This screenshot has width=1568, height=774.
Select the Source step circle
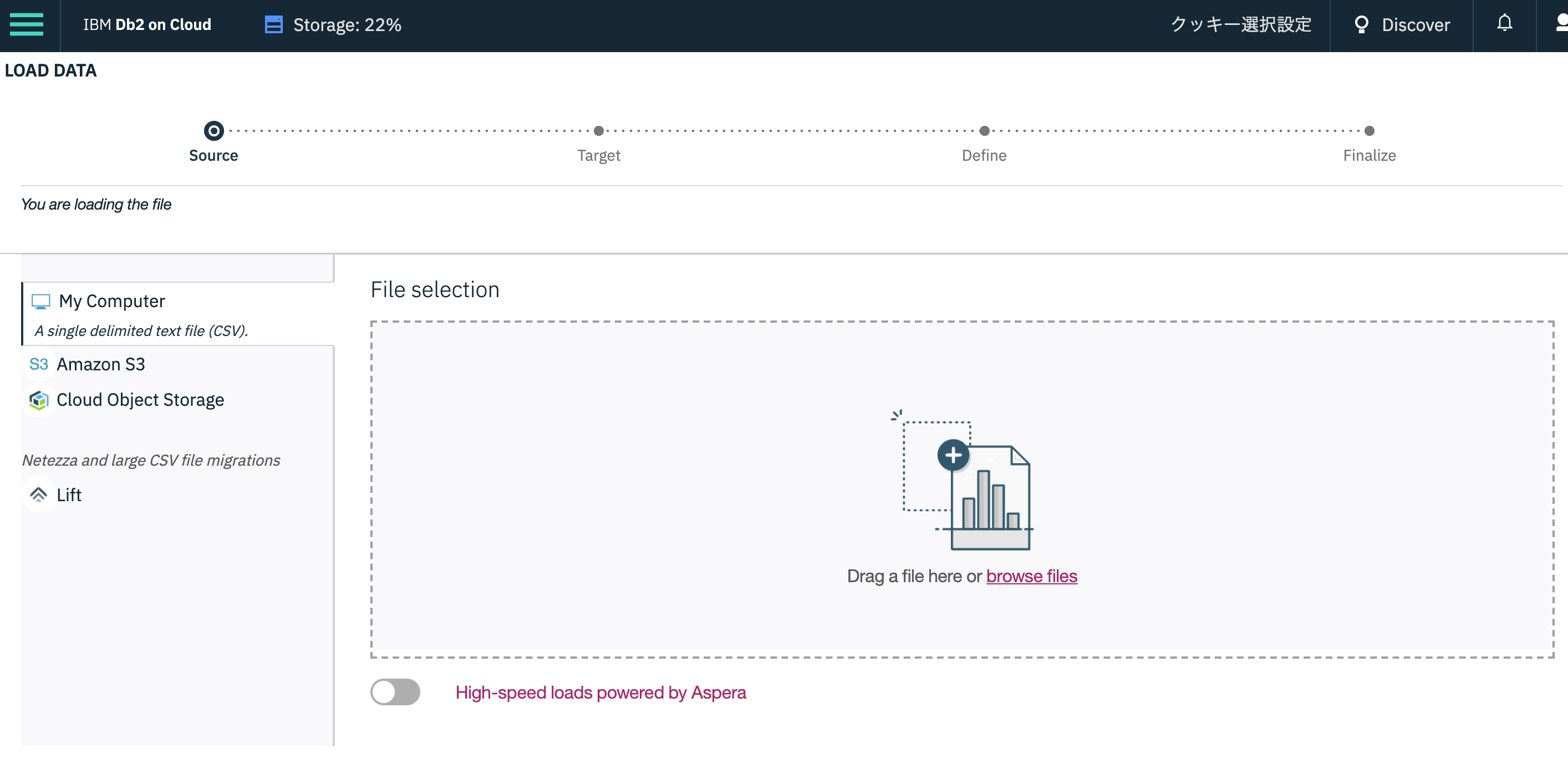[x=213, y=131]
